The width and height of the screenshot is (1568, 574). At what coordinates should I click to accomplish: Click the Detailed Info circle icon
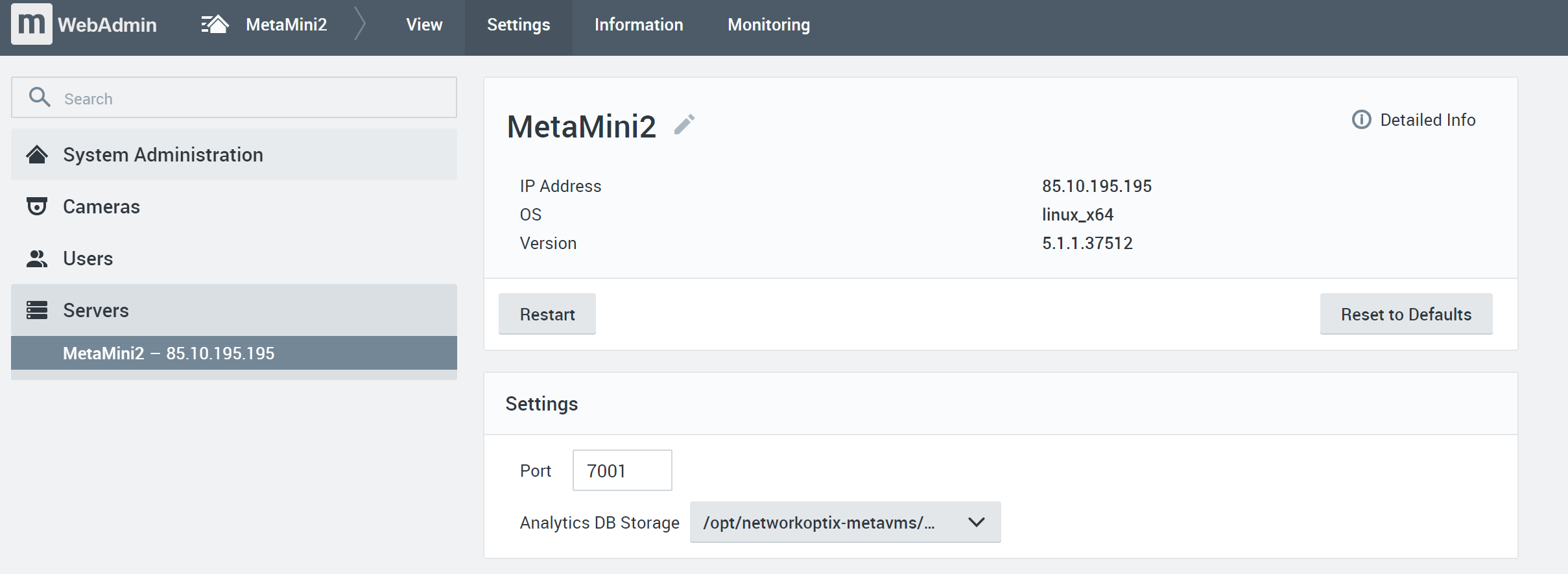pos(1361,120)
